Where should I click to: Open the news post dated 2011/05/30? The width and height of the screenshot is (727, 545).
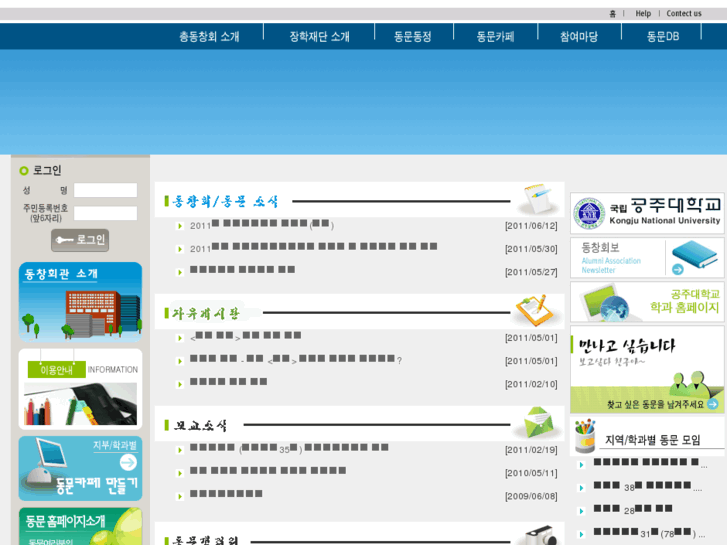pos(313,249)
